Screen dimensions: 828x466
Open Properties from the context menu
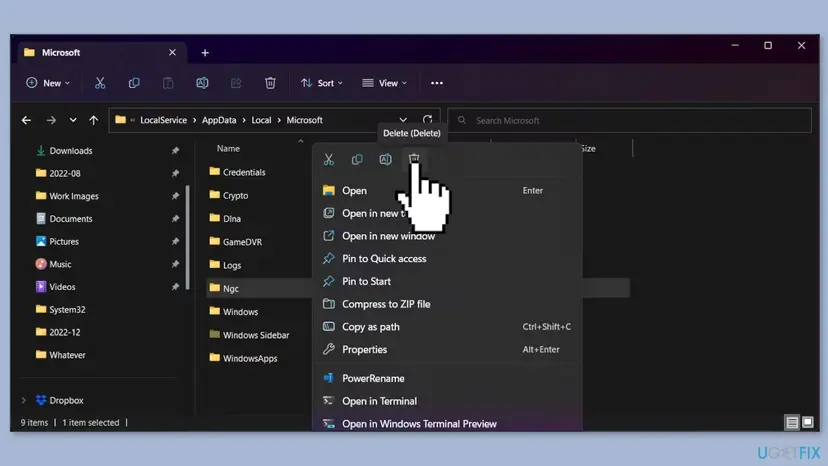(x=447, y=350)
